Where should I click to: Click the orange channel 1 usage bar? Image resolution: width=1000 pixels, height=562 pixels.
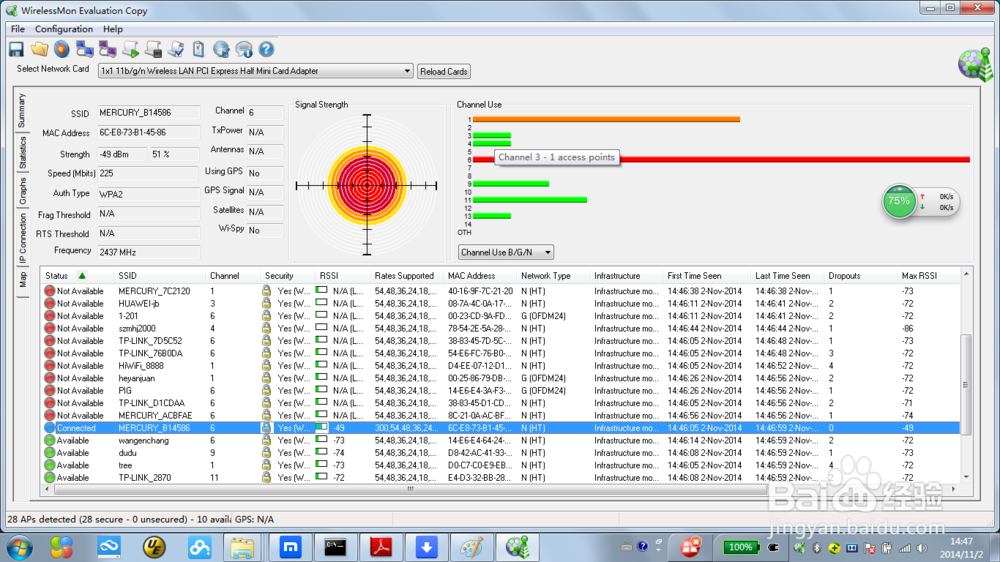tap(606, 119)
